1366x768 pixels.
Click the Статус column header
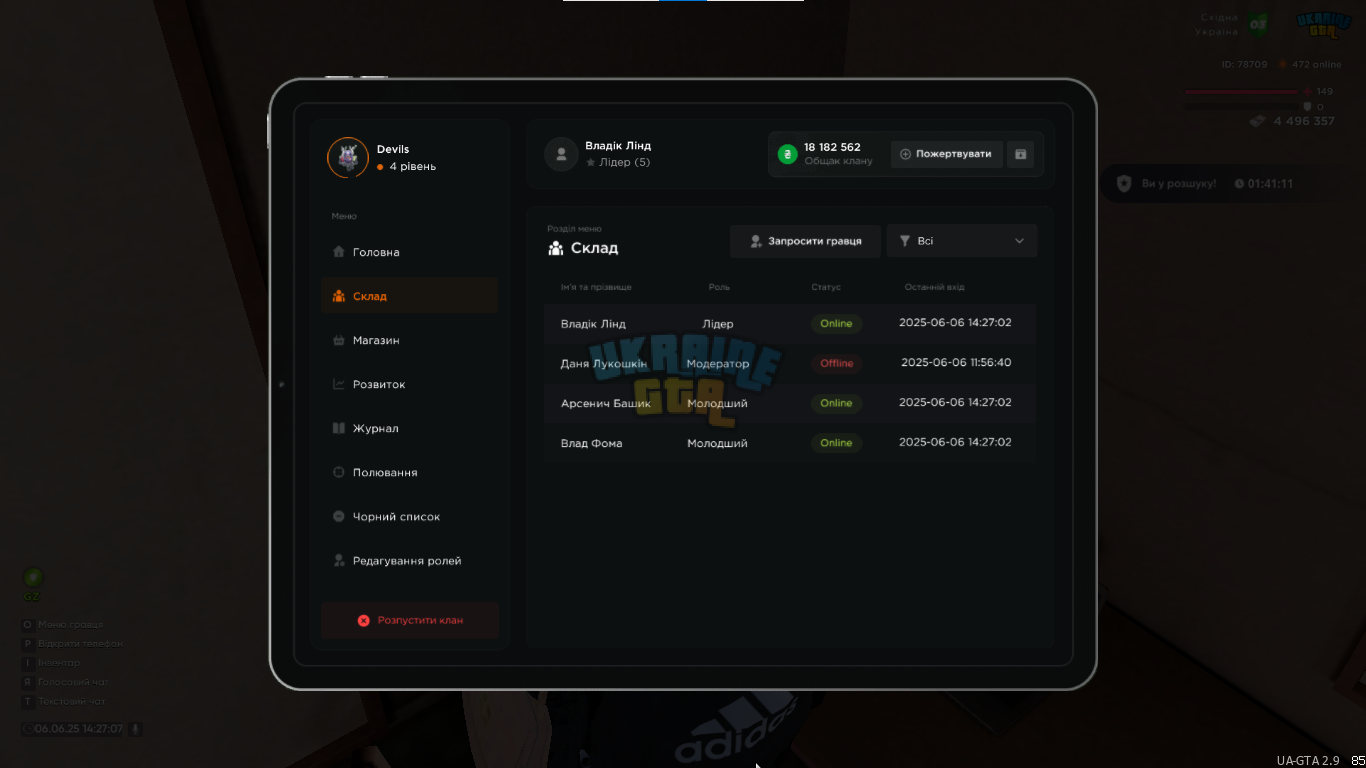(x=826, y=287)
